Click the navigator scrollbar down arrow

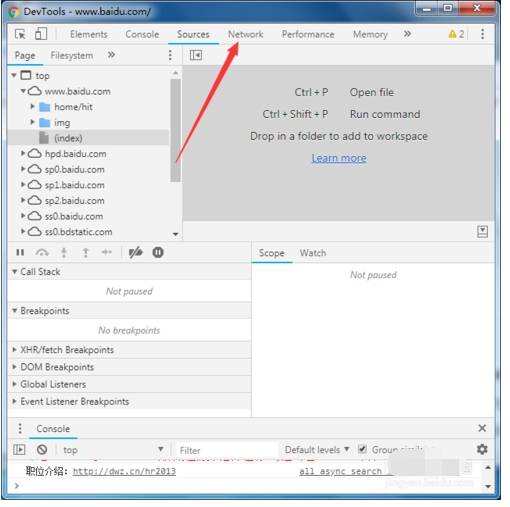[x=175, y=234]
